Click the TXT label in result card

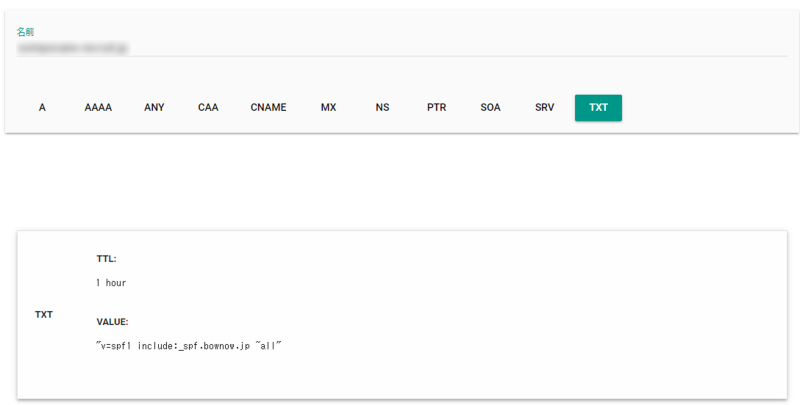(44, 315)
